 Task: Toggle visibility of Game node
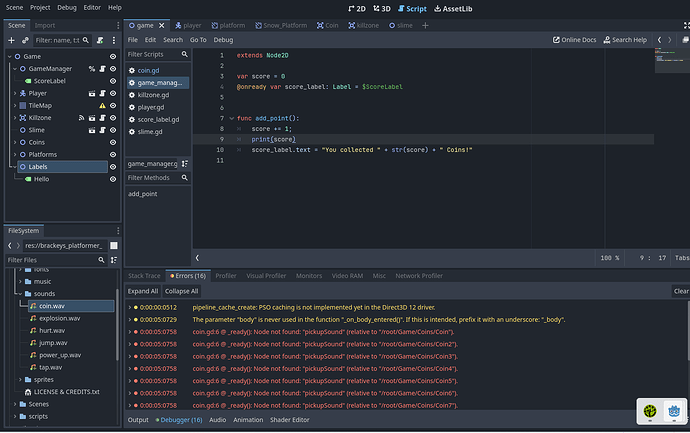pos(113,56)
